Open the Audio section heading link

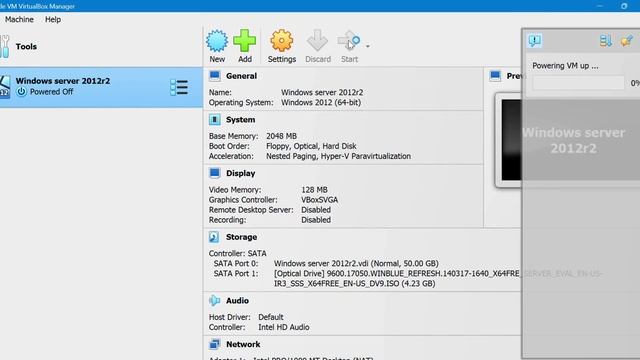click(237, 300)
